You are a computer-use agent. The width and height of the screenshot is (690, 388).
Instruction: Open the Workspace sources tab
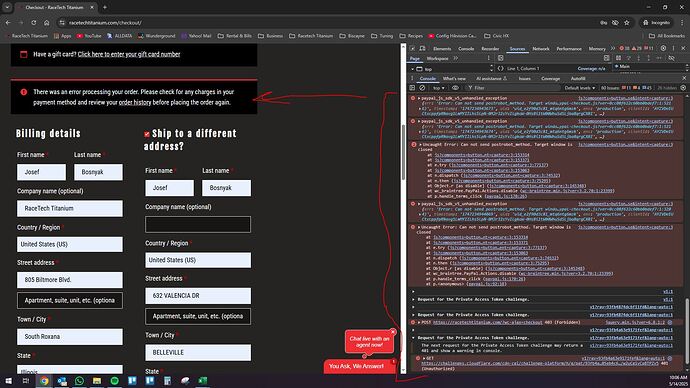437,59
